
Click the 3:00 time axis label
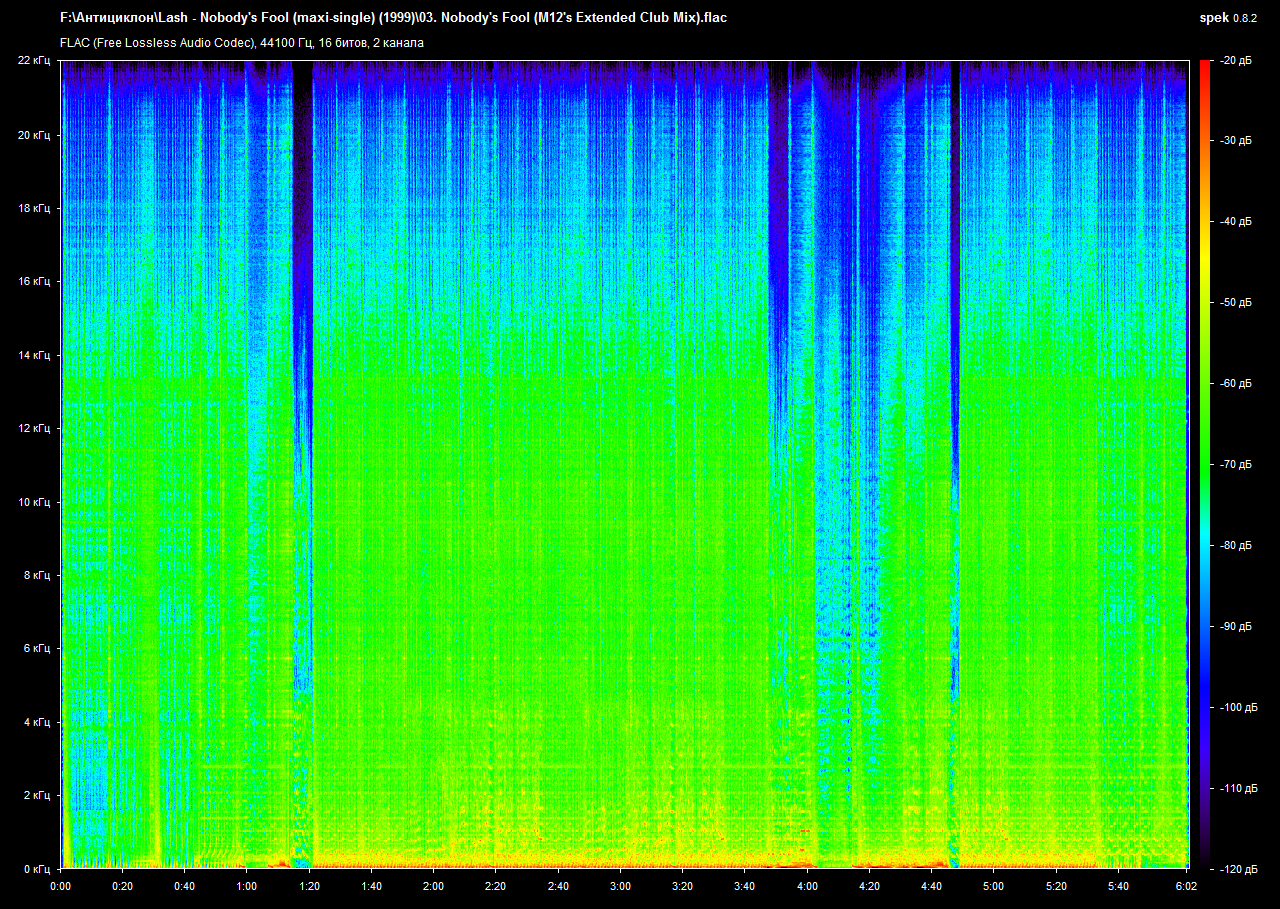pyautogui.click(x=620, y=886)
